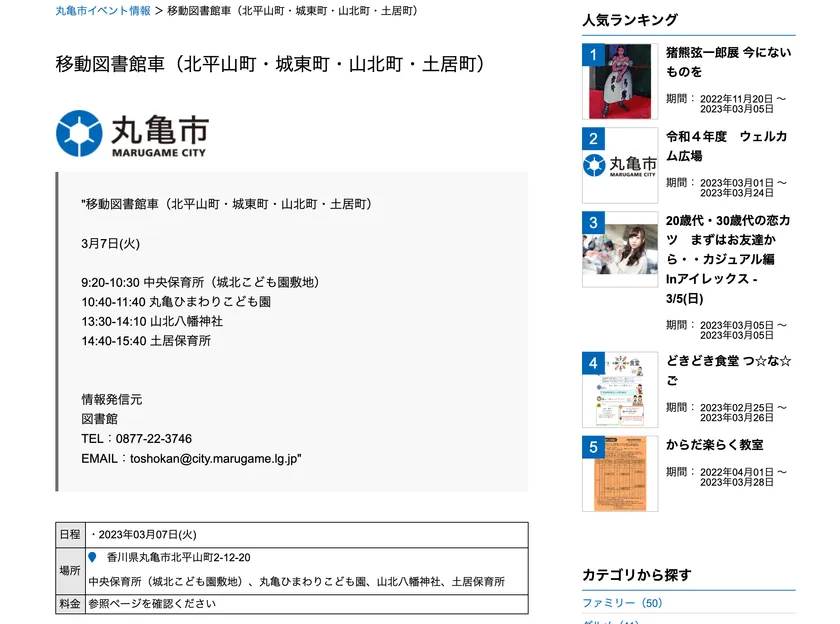Select the ファミリー（50） category link
This screenshot has width=840, height=624.
tap(622, 603)
